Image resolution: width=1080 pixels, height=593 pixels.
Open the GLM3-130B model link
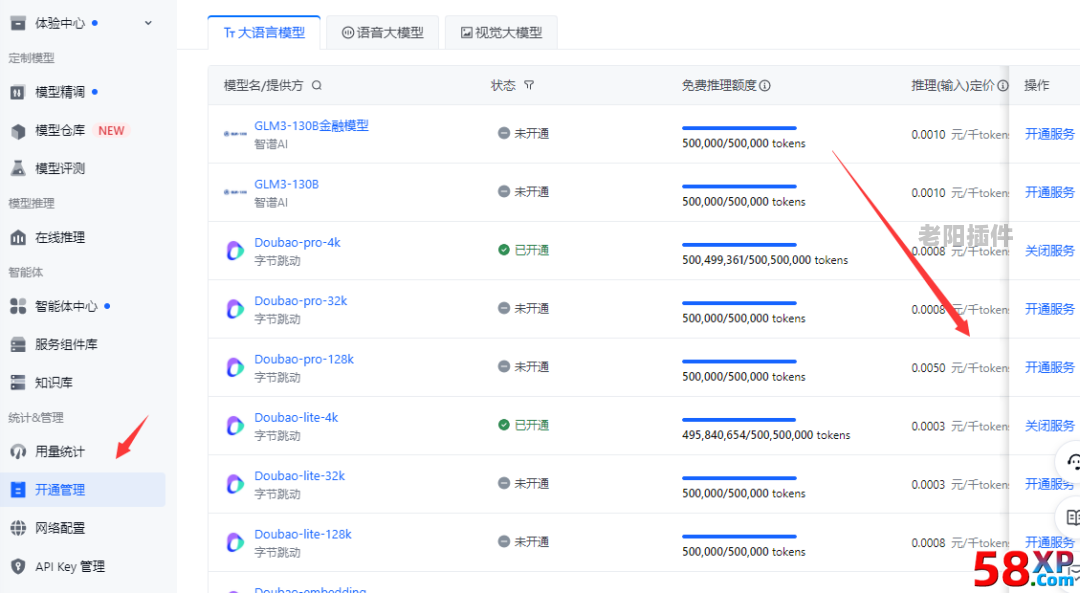[x=287, y=184]
